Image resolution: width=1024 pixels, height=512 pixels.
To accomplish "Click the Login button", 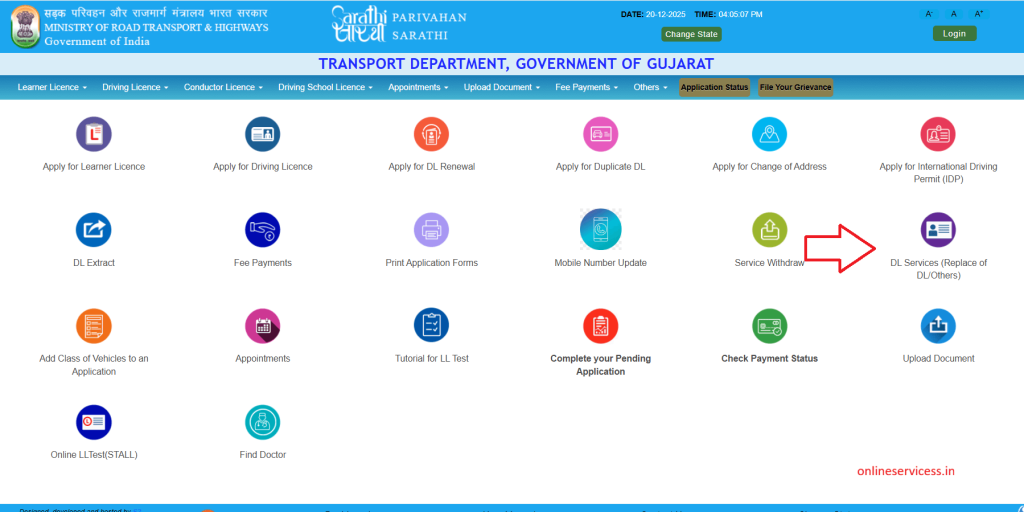I will [x=954, y=33].
